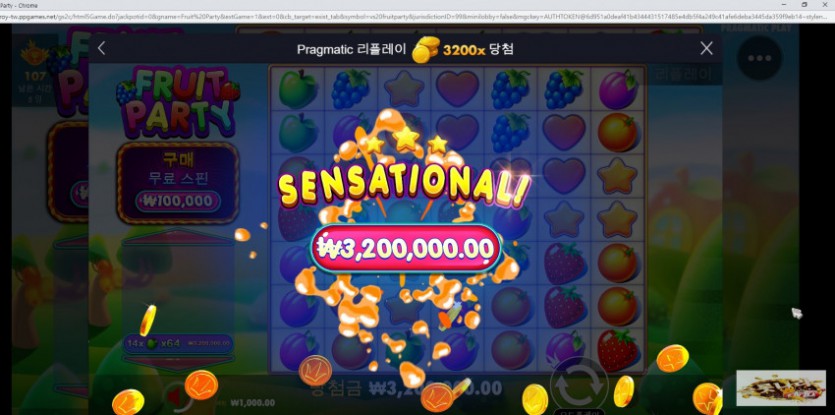This screenshot has width=835, height=415.
Task: Toggle the autoplay button under spin
Action: pos(578,412)
